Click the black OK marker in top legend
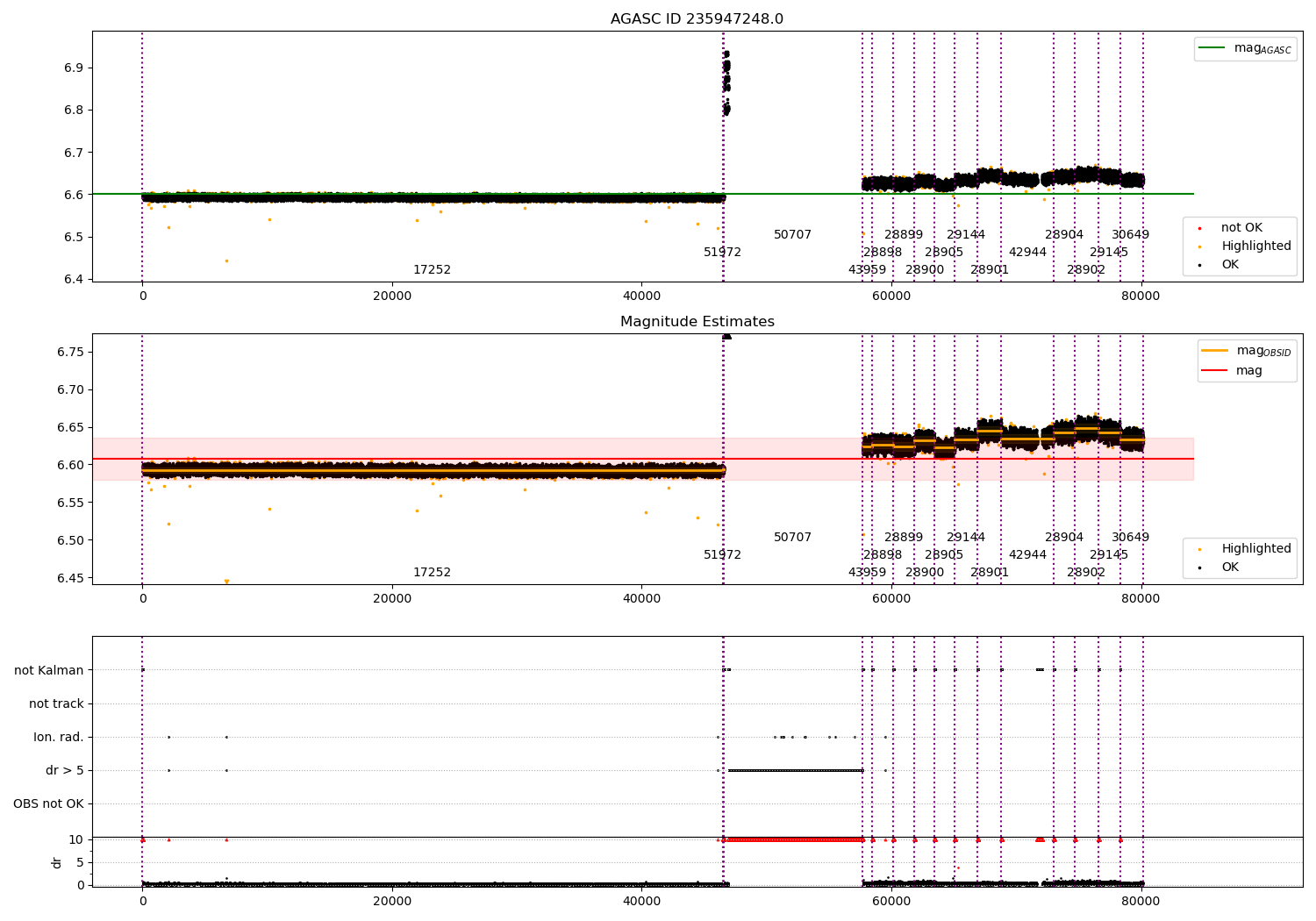The image size is (1316, 921). (x=1199, y=265)
